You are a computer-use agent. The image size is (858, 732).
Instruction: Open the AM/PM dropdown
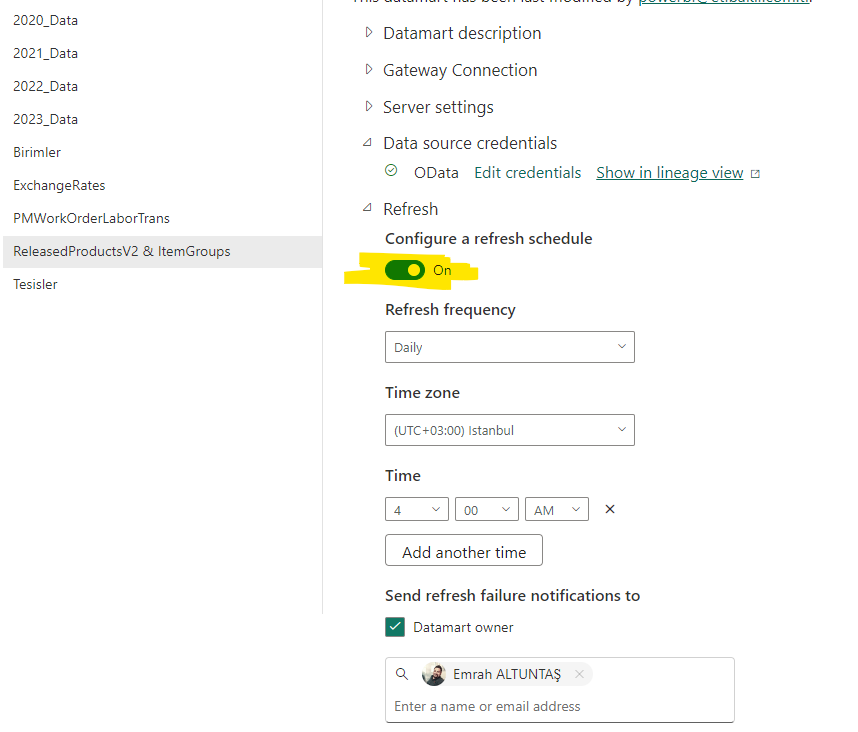557,509
